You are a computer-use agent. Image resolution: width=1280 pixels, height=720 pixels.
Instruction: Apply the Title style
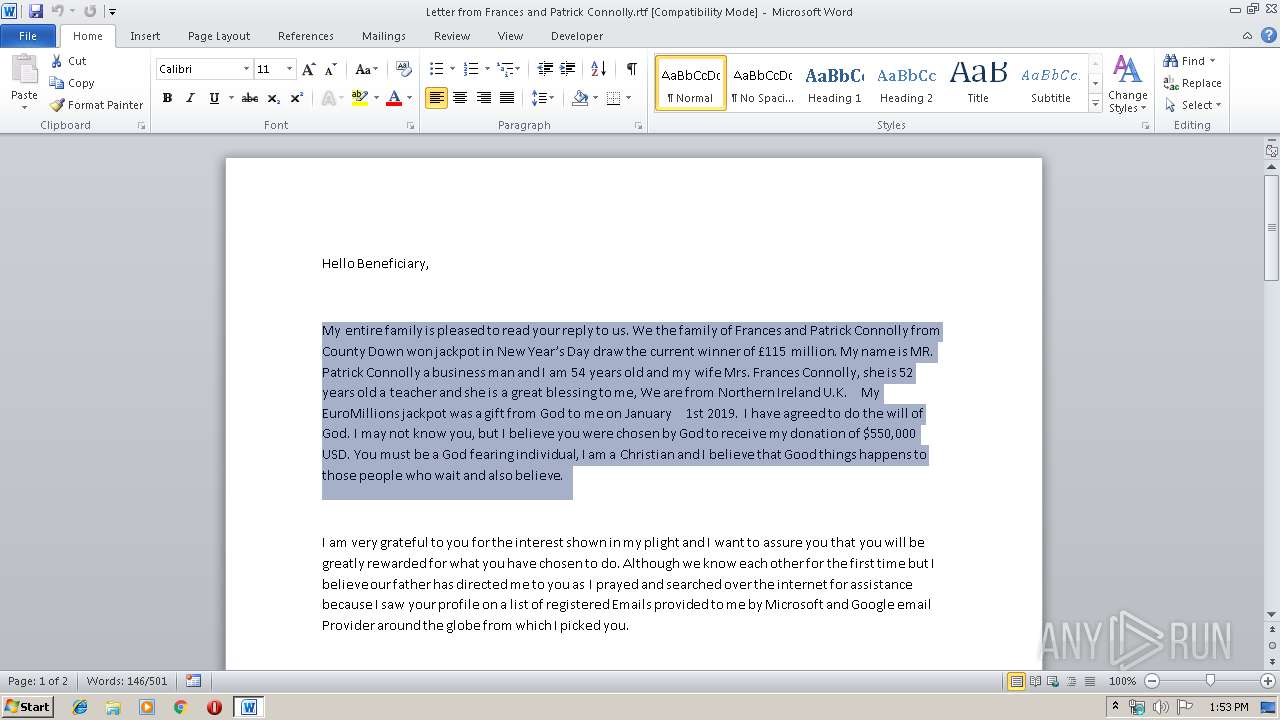pos(978,83)
